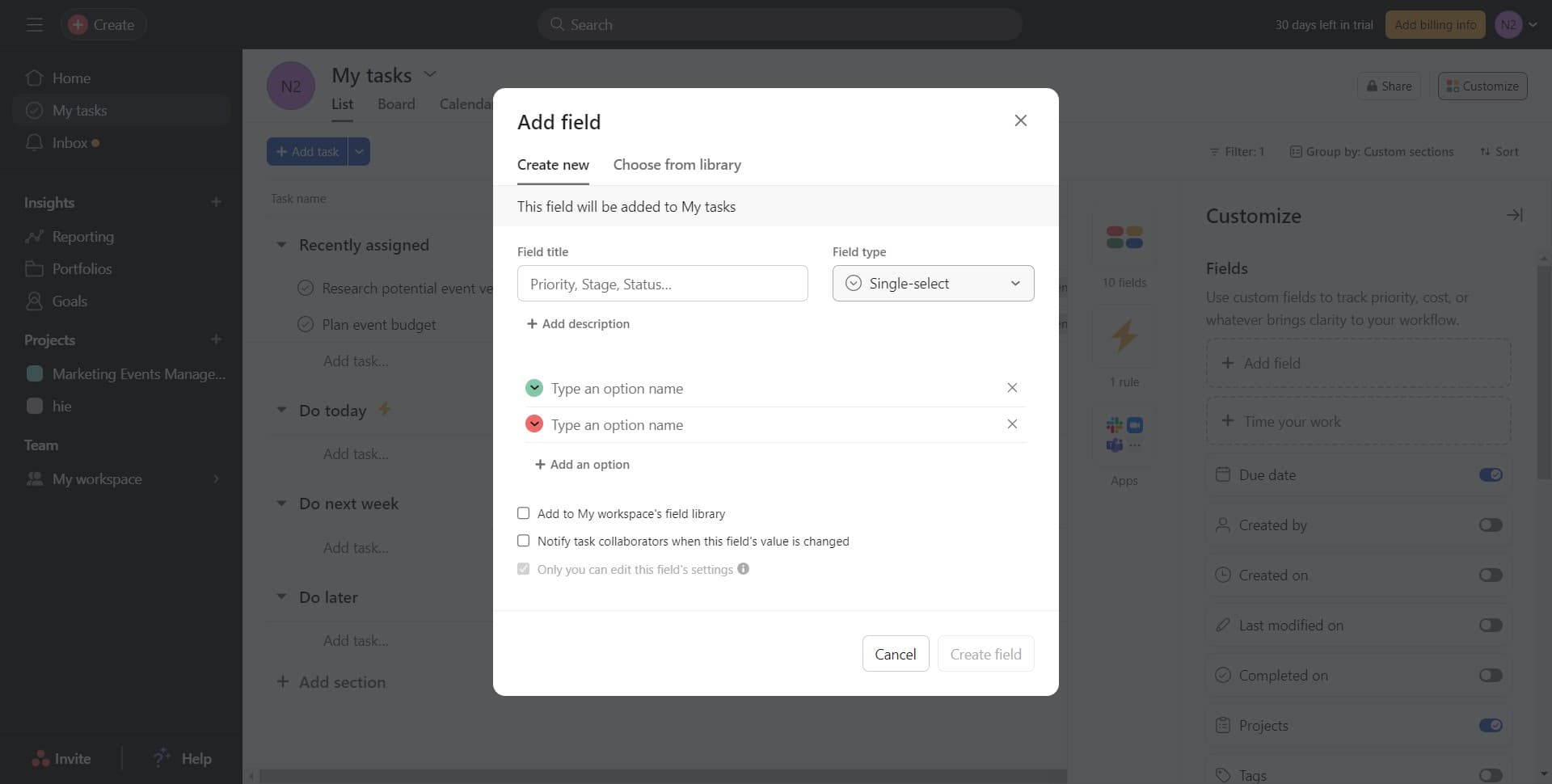The image size is (1552, 784).
Task: Change the green option color swatch
Action: point(533,388)
